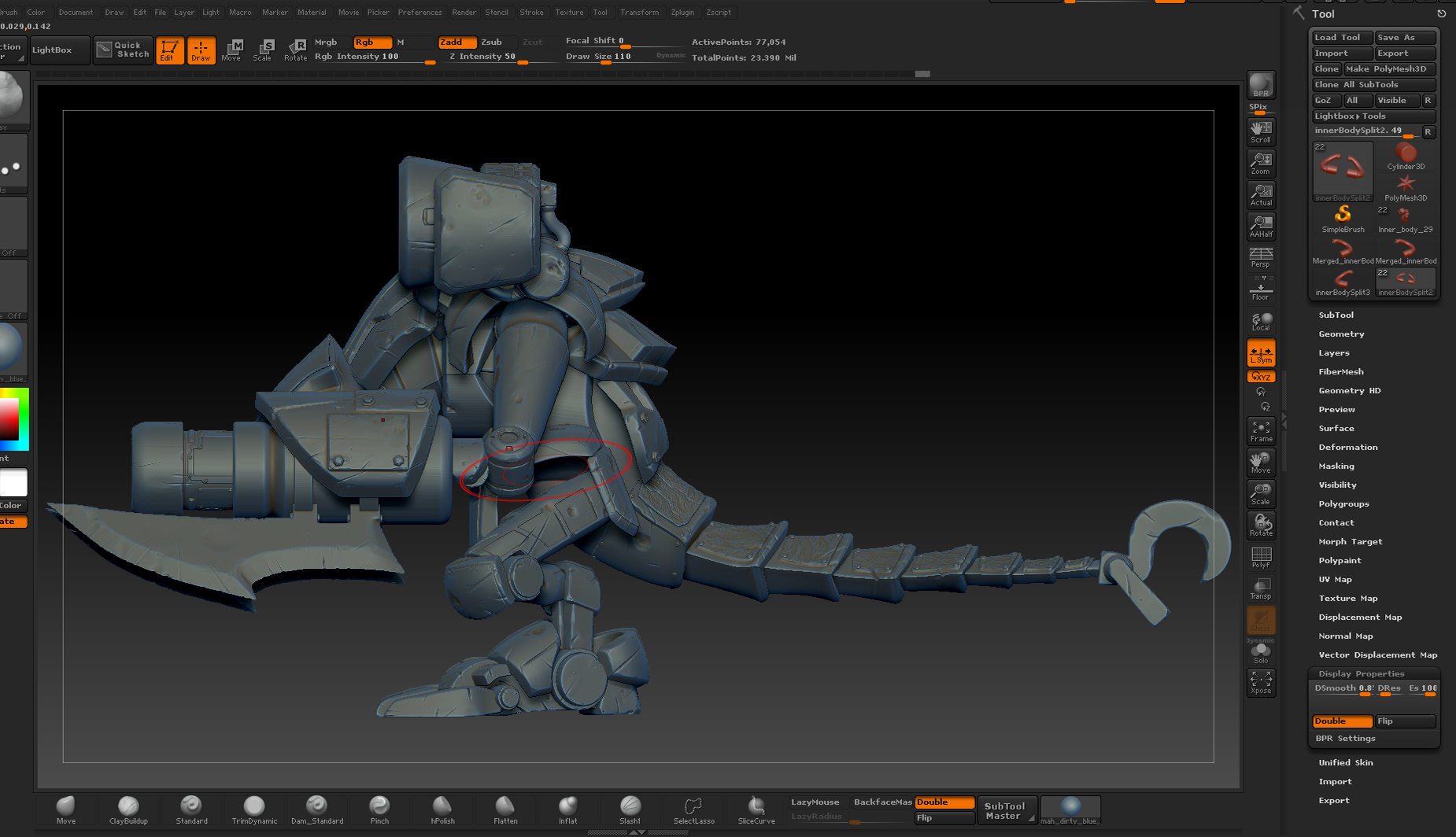Click the AAHalf icon
This screenshot has width=1456, height=837.
[1261, 226]
